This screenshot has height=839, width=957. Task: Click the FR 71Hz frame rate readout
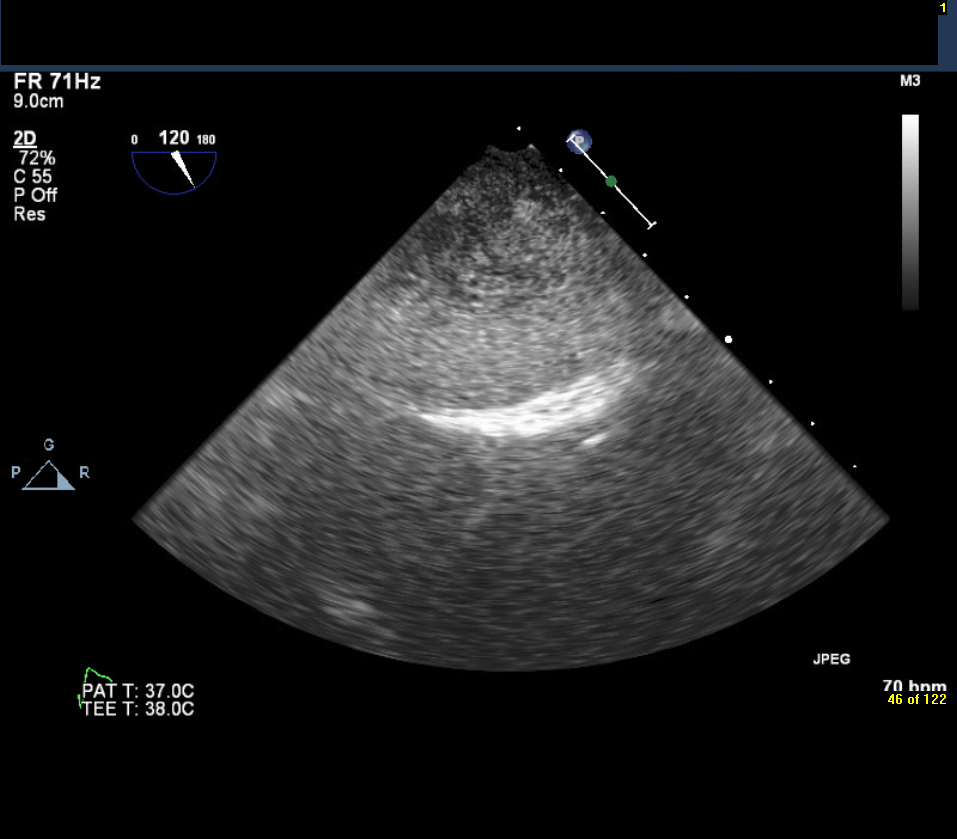point(57,82)
